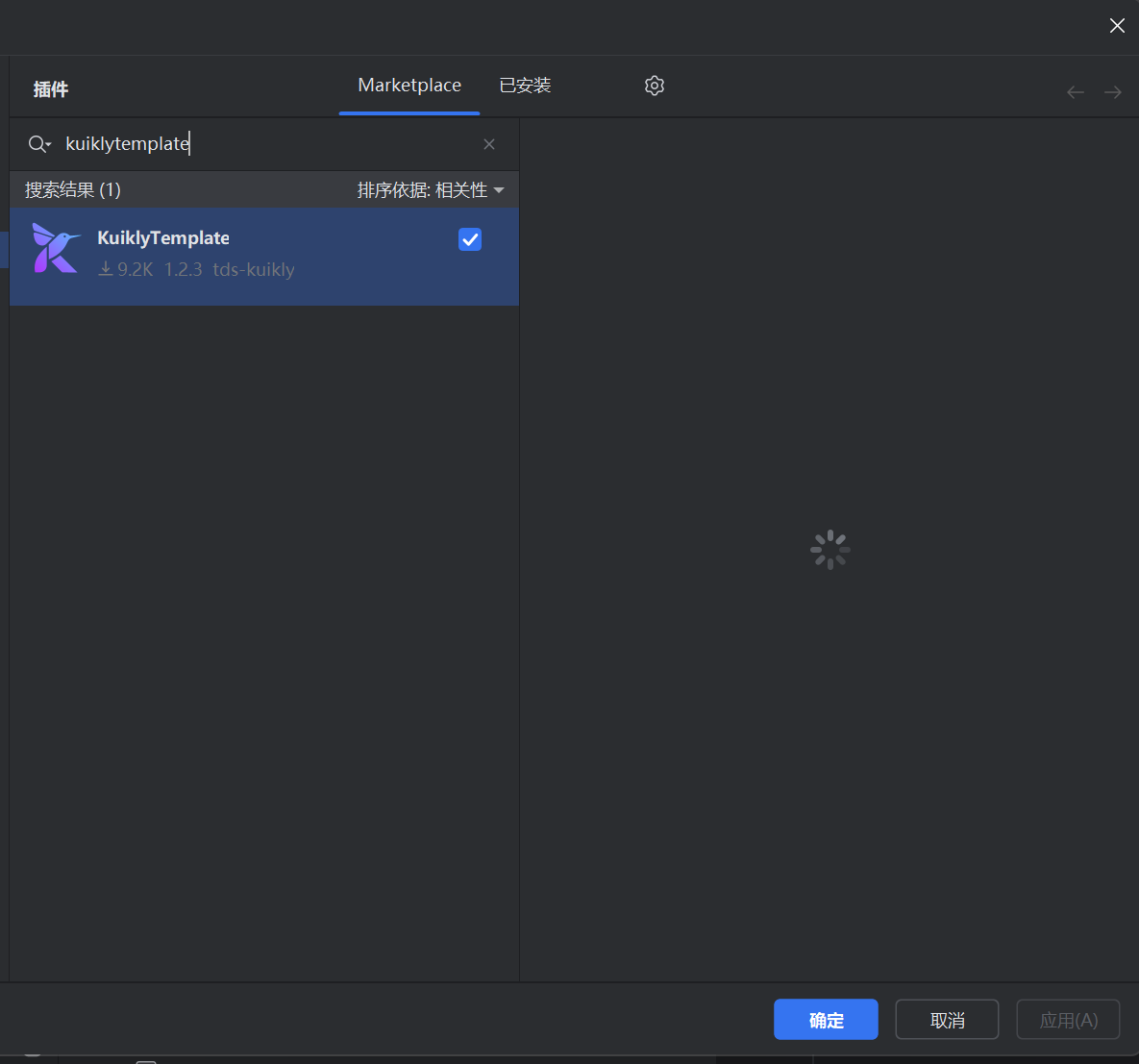Viewport: 1139px width, 1064px height.
Task: Switch to the 已安装 installed tab
Action: 525,86
